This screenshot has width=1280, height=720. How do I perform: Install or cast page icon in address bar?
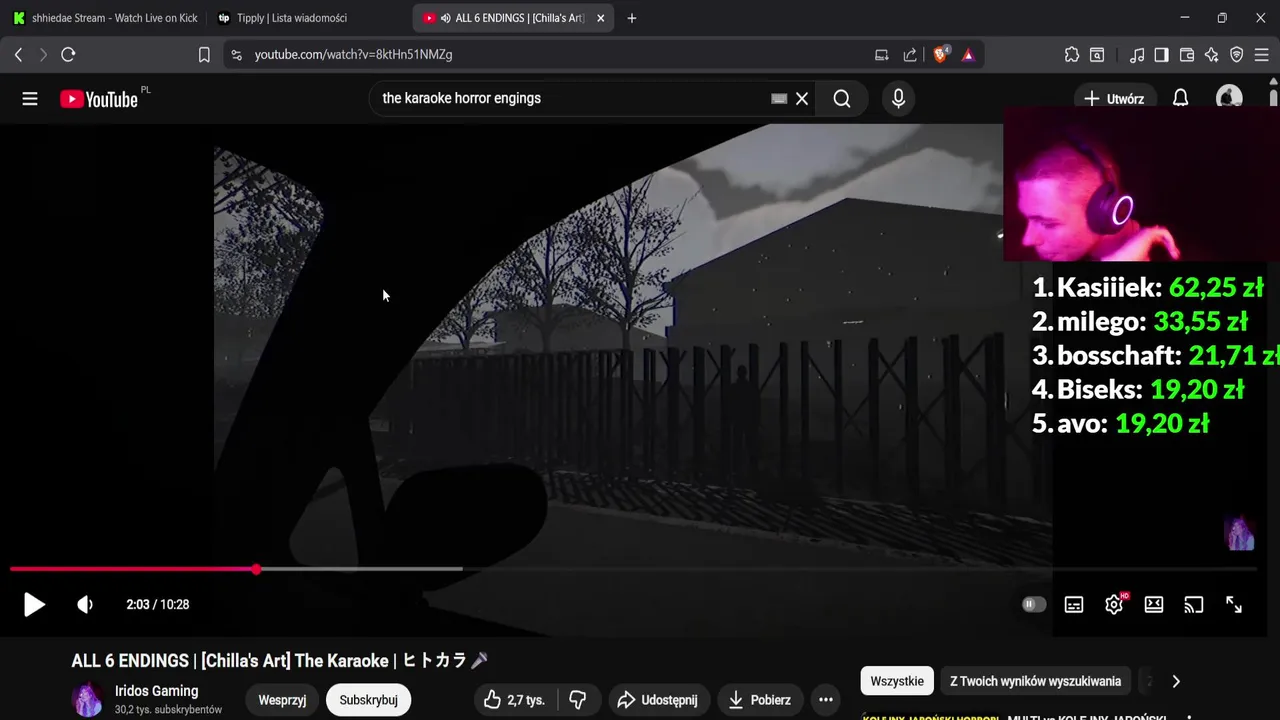tap(881, 55)
